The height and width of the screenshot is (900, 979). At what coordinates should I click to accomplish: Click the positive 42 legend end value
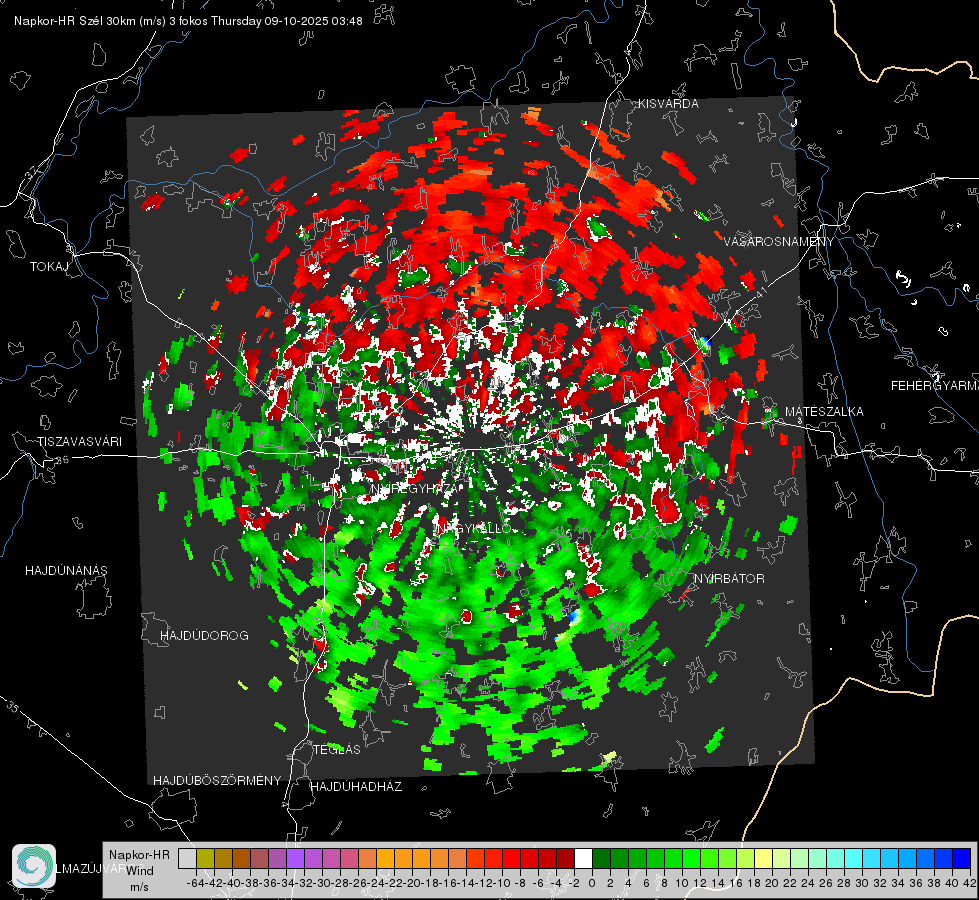tap(970, 883)
